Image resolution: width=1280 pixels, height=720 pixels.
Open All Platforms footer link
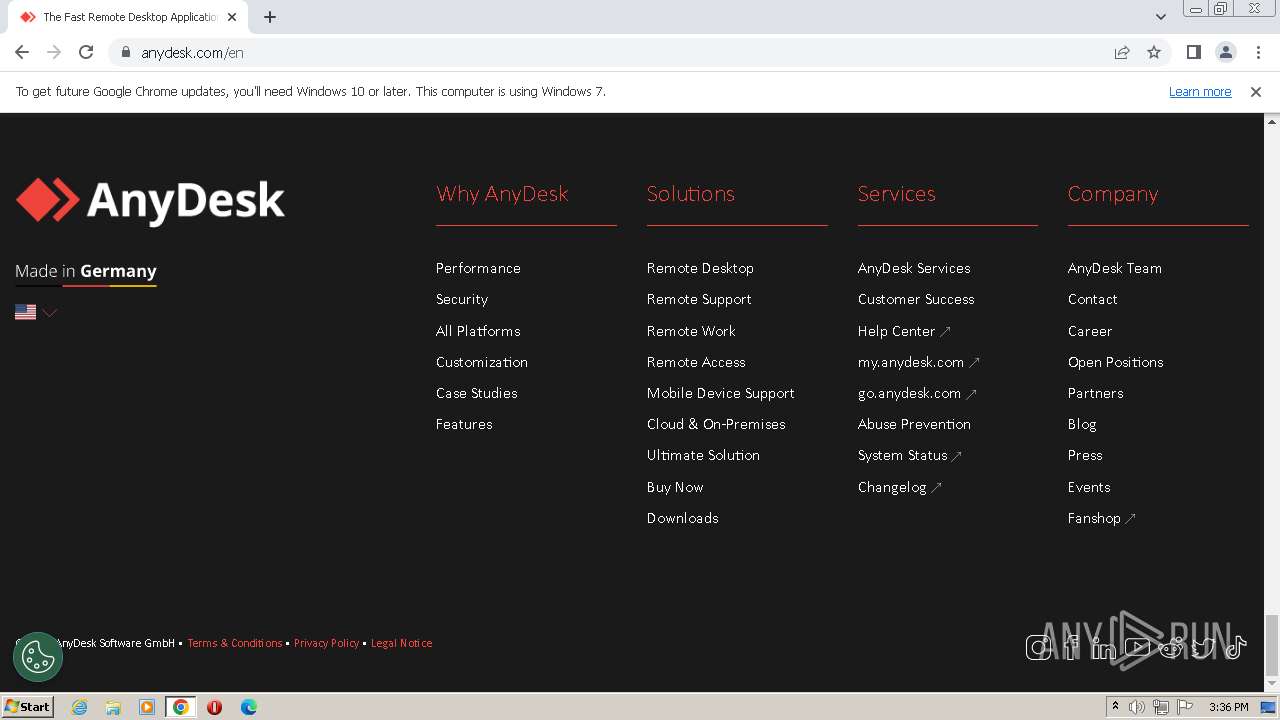[x=478, y=331]
